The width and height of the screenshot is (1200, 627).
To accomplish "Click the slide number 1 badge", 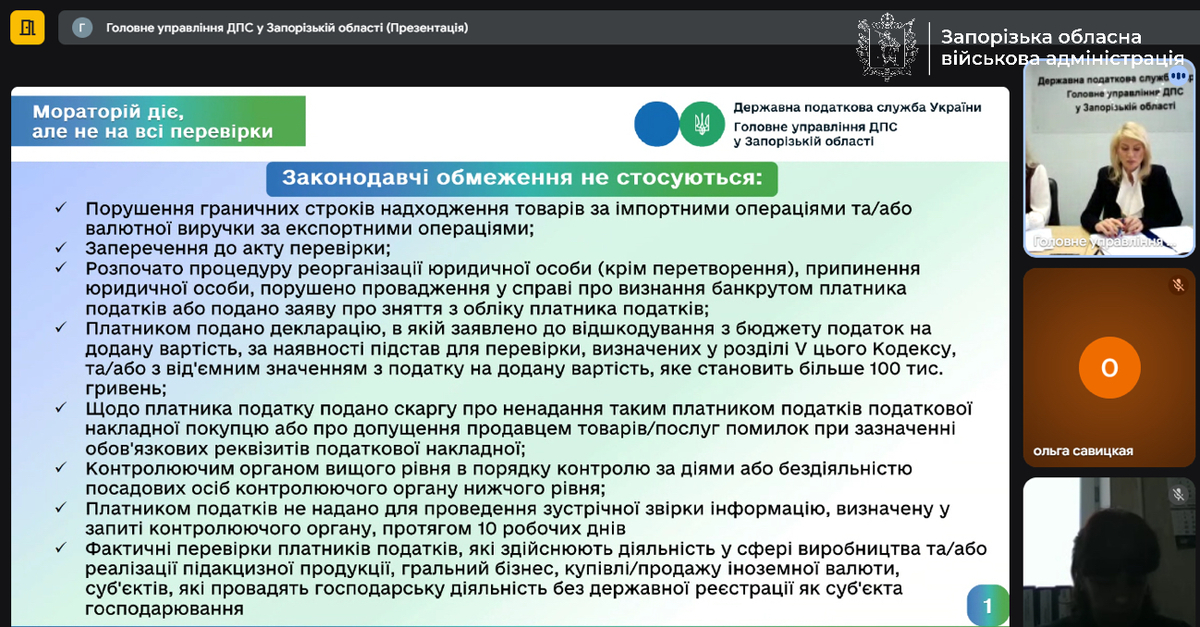I will 987,605.
